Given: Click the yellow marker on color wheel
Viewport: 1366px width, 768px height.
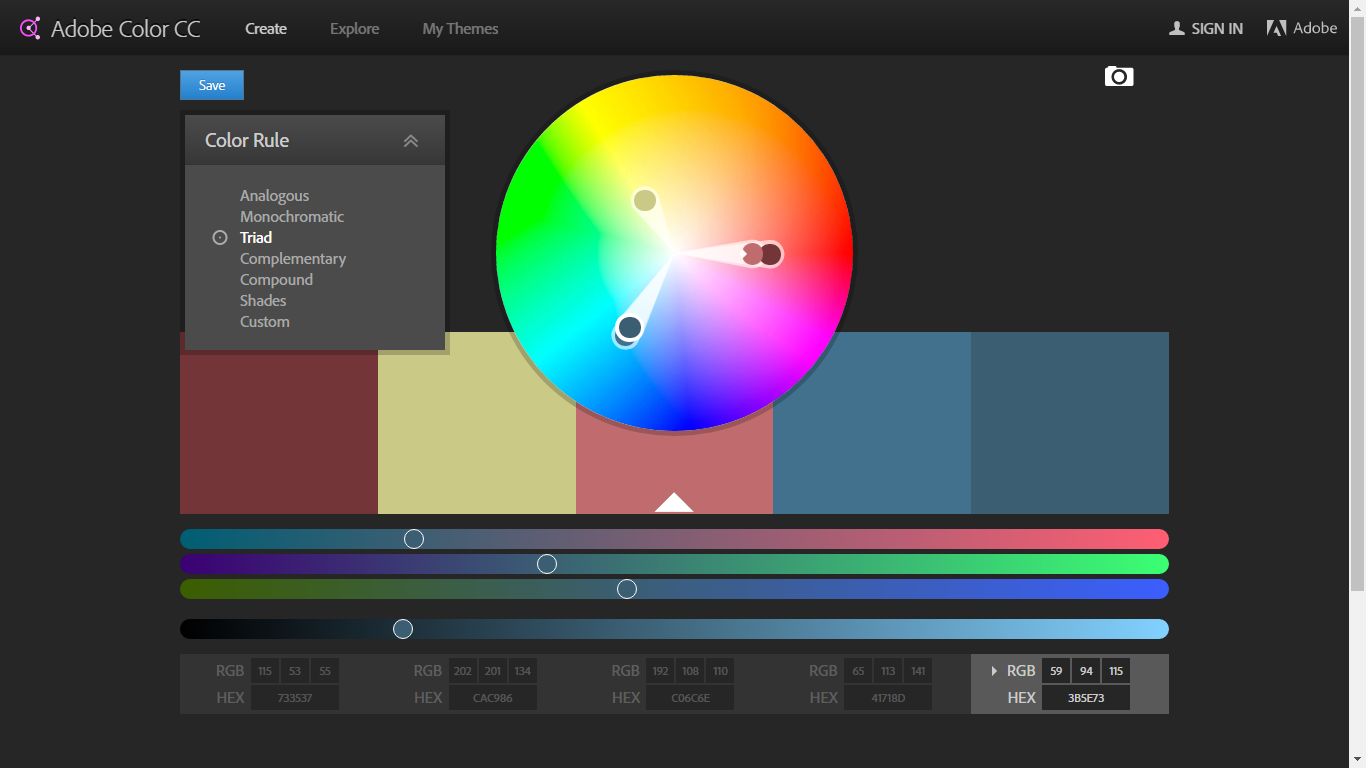Looking at the screenshot, I should 645,201.
